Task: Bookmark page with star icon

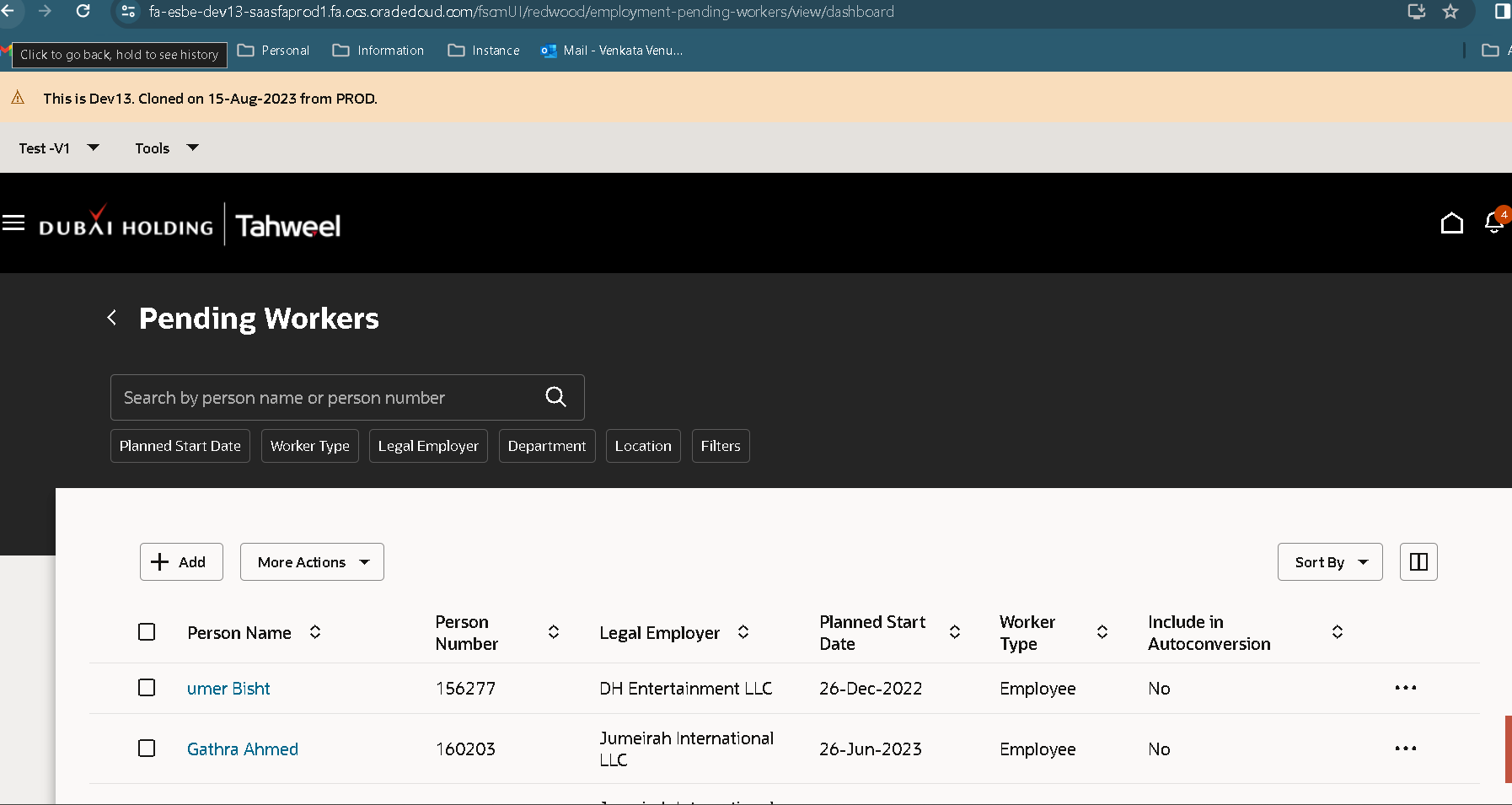Action: [x=1450, y=11]
